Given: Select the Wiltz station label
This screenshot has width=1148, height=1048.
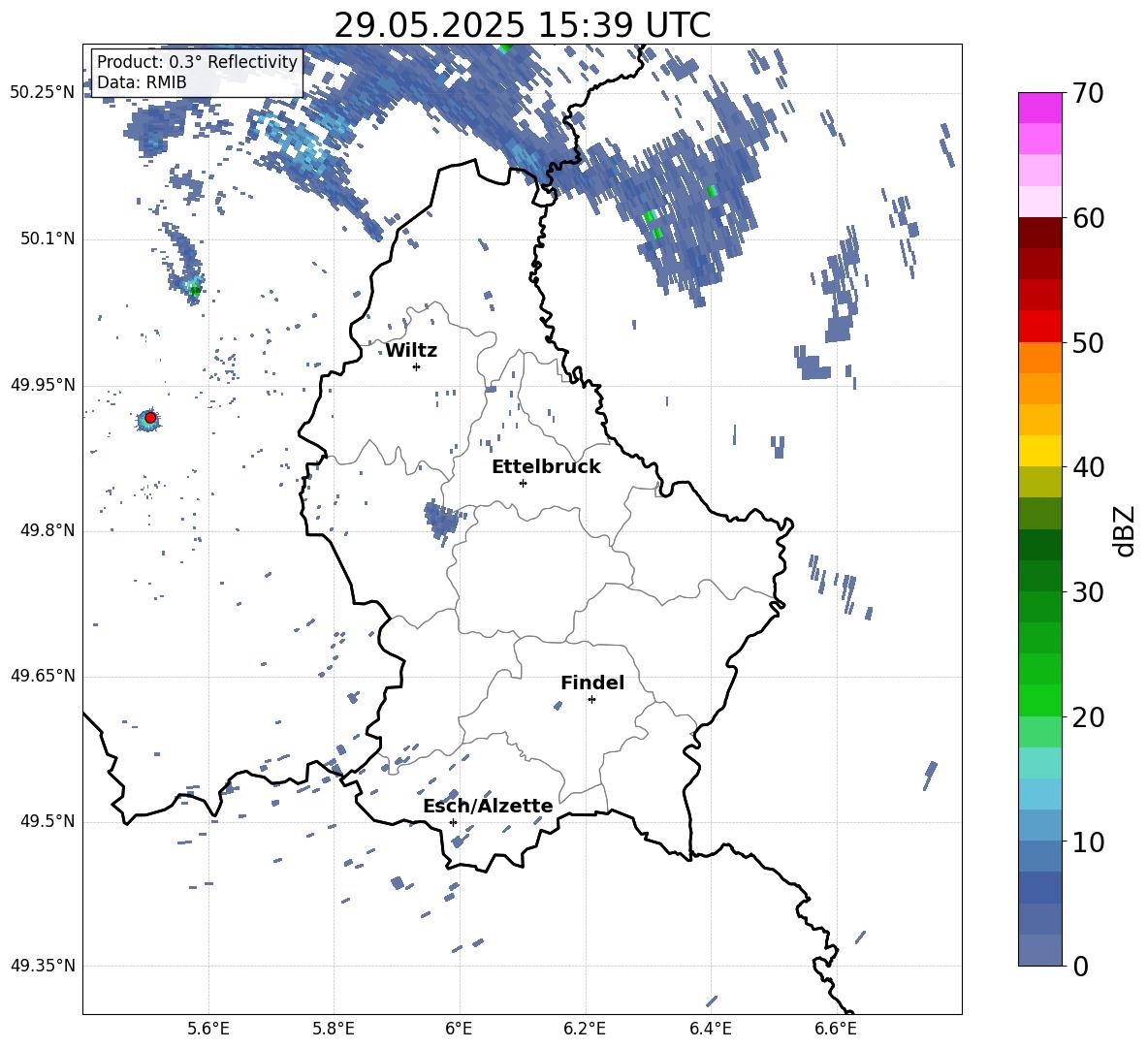Looking at the screenshot, I should click(411, 351).
